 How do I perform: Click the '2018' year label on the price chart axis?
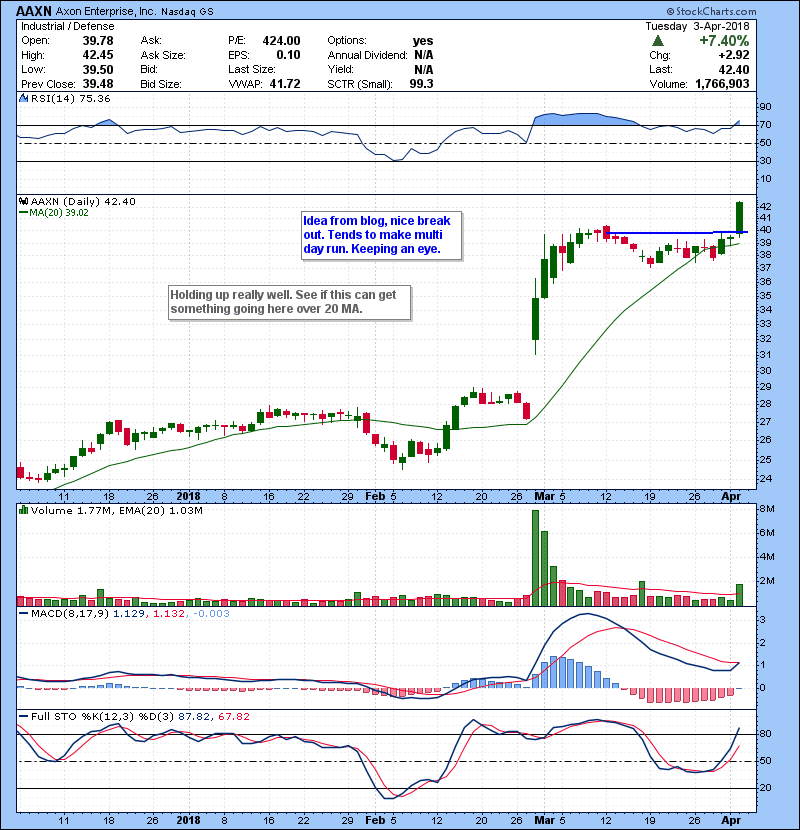click(188, 497)
